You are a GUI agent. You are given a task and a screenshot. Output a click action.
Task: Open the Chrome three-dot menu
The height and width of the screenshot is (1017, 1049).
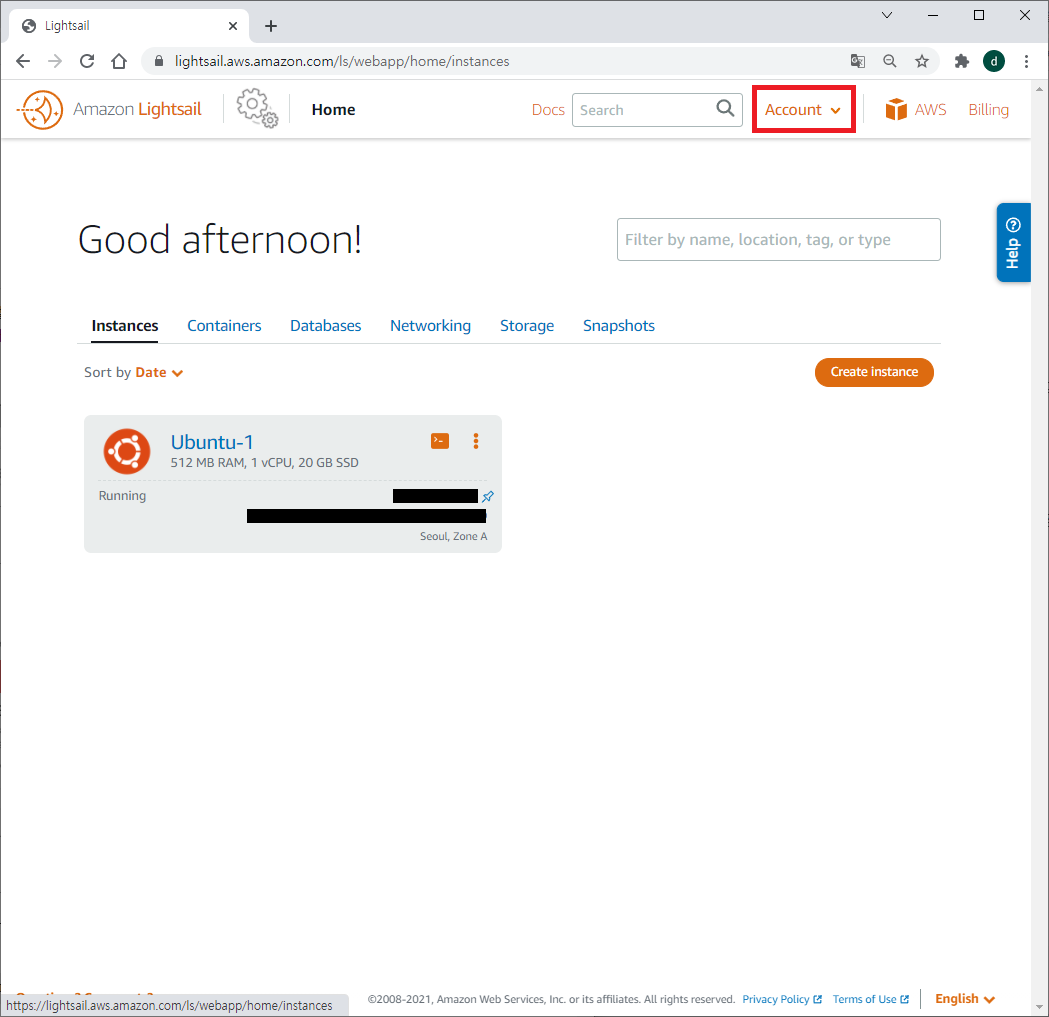tap(1026, 62)
